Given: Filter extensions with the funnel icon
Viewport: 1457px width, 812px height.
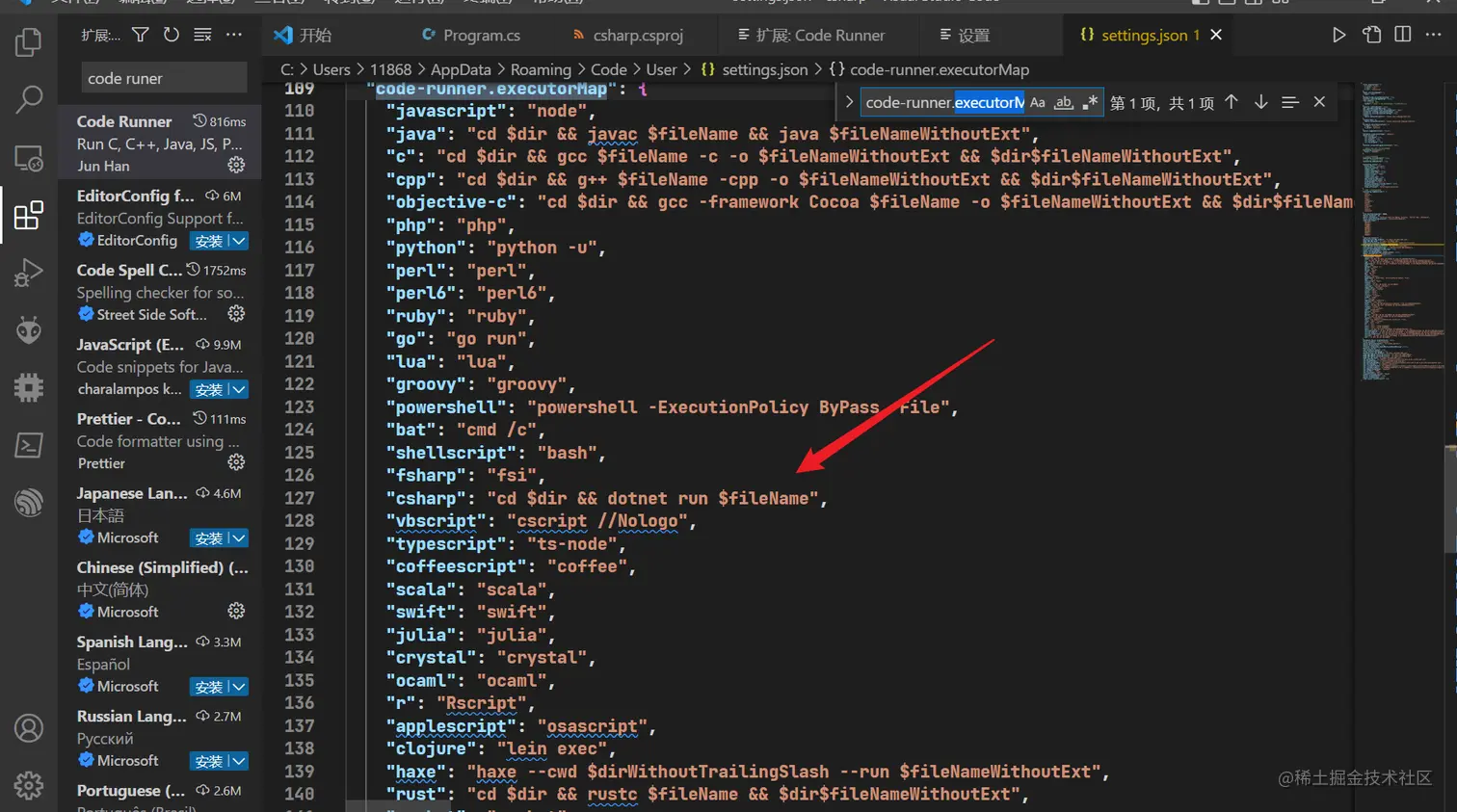Looking at the screenshot, I should point(141,35).
